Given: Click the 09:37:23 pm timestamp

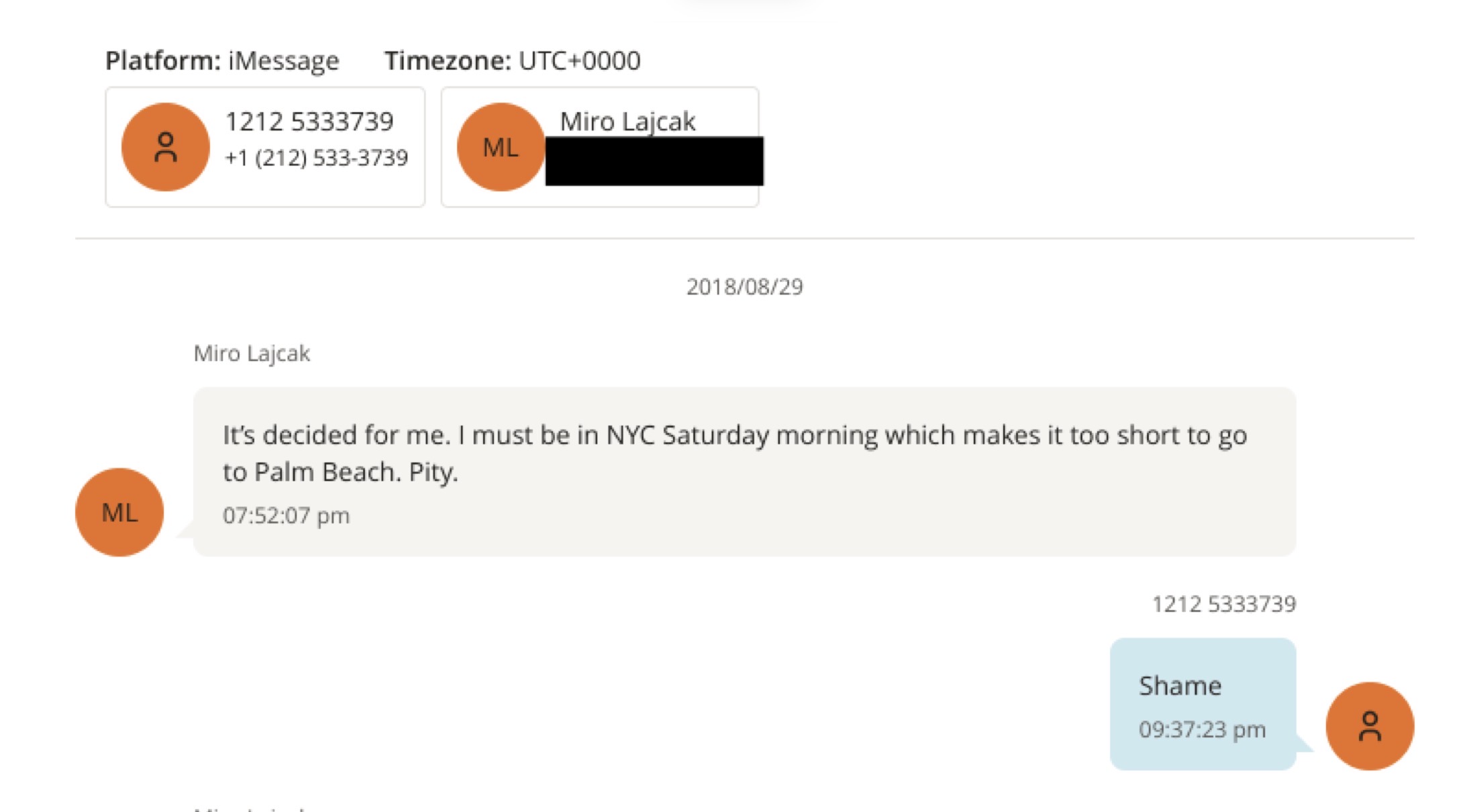Looking at the screenshot, I should click(1202, 729).
